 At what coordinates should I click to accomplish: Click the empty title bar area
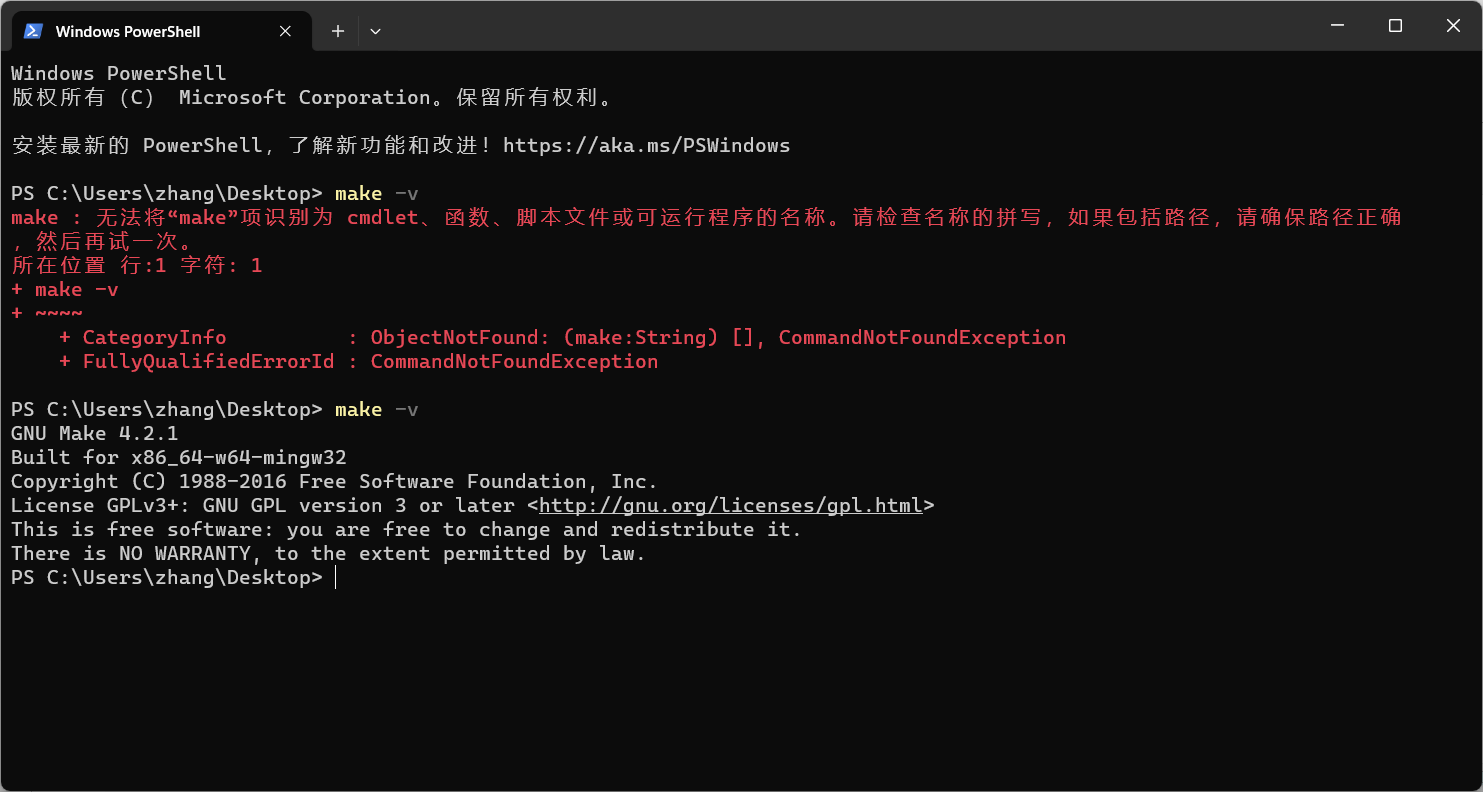(x=850, y=26)
